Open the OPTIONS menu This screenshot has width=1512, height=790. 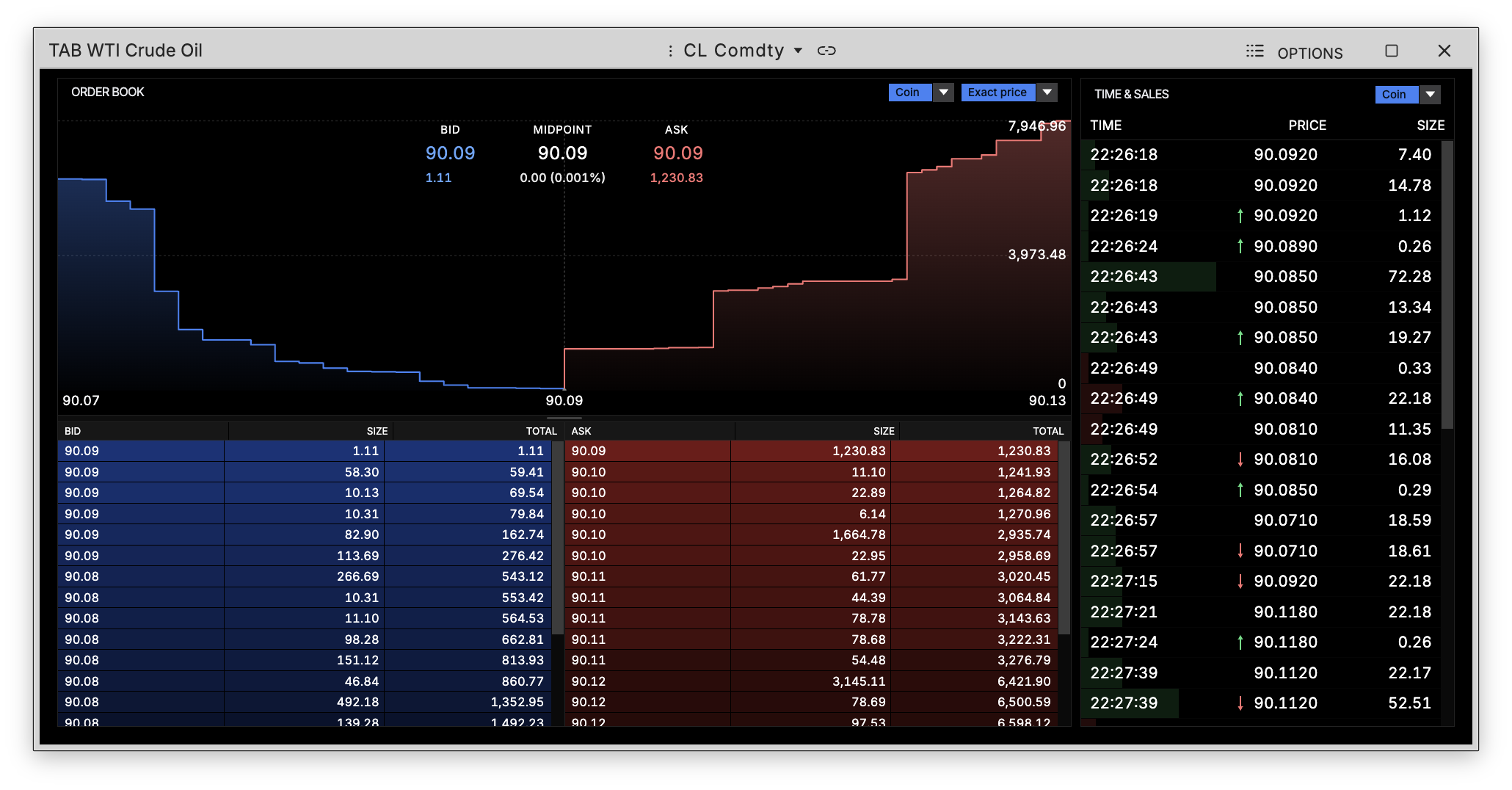(x=1310, y=54)
